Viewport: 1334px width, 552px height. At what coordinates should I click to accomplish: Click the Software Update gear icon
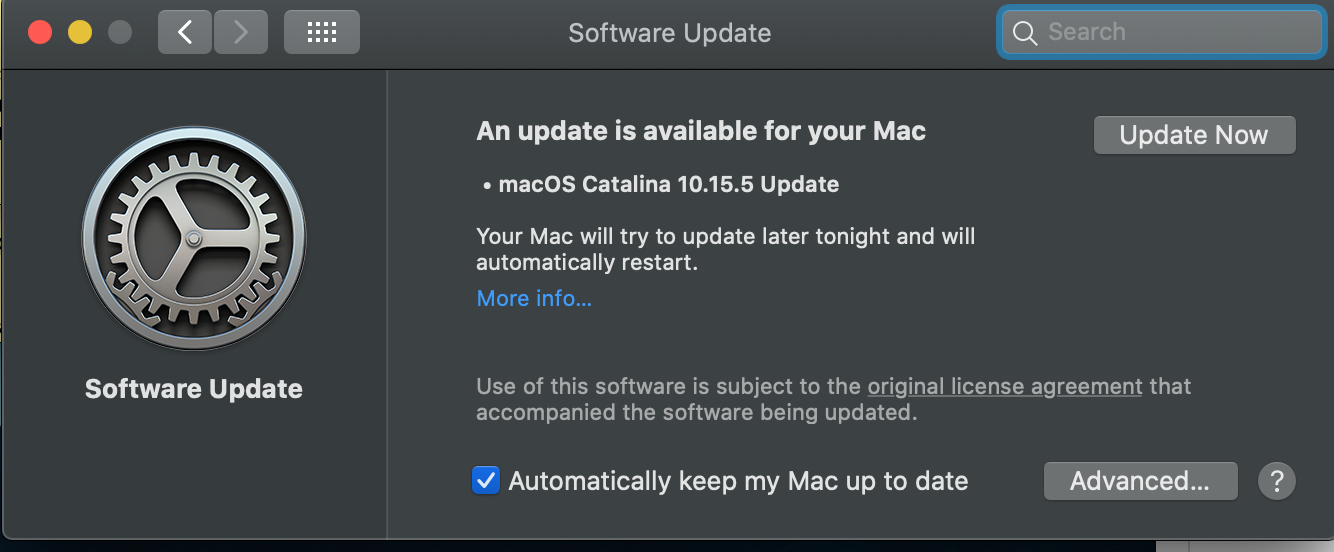pos(194,239)
